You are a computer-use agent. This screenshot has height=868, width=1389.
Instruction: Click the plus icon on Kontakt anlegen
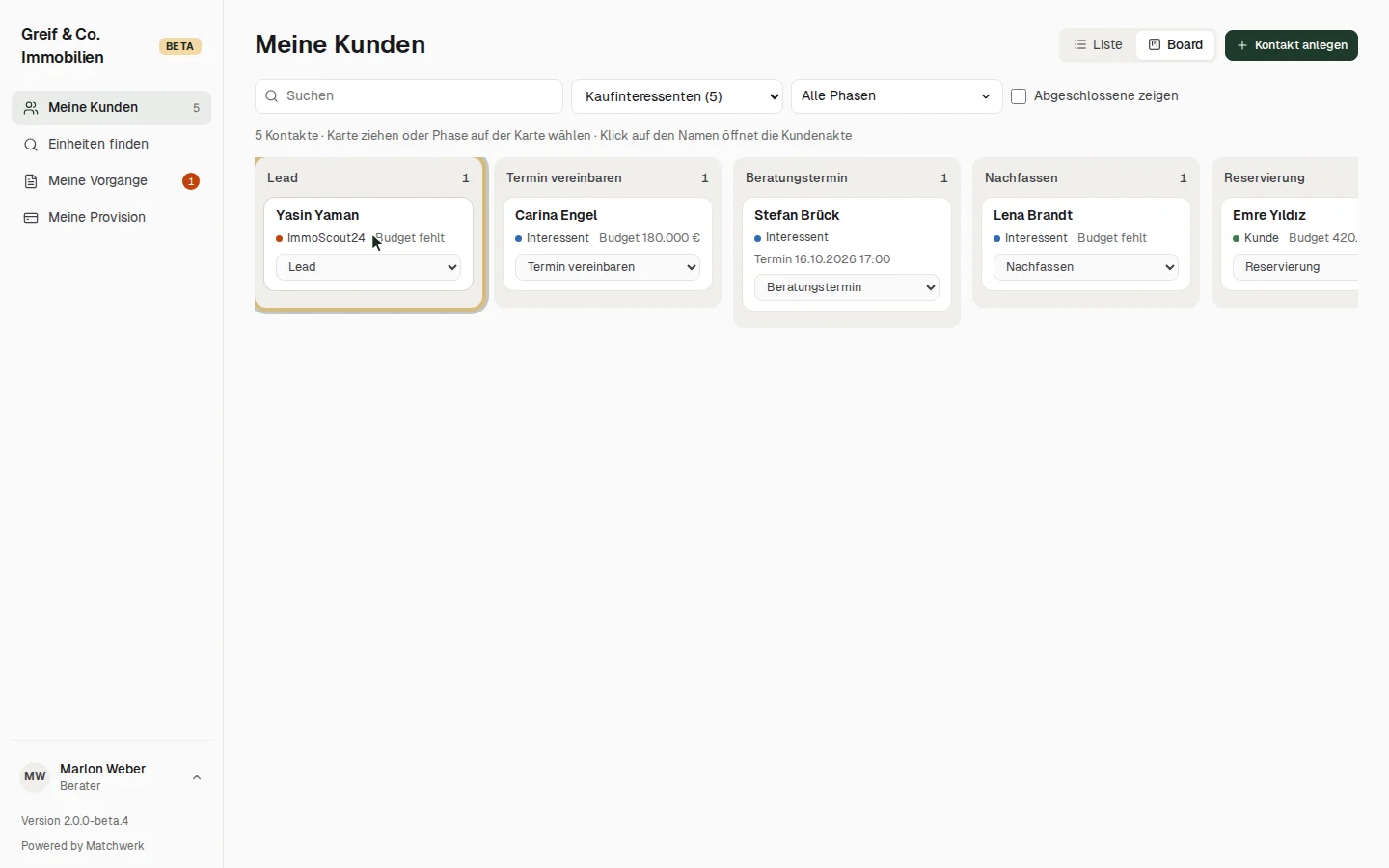[1242, 45]
